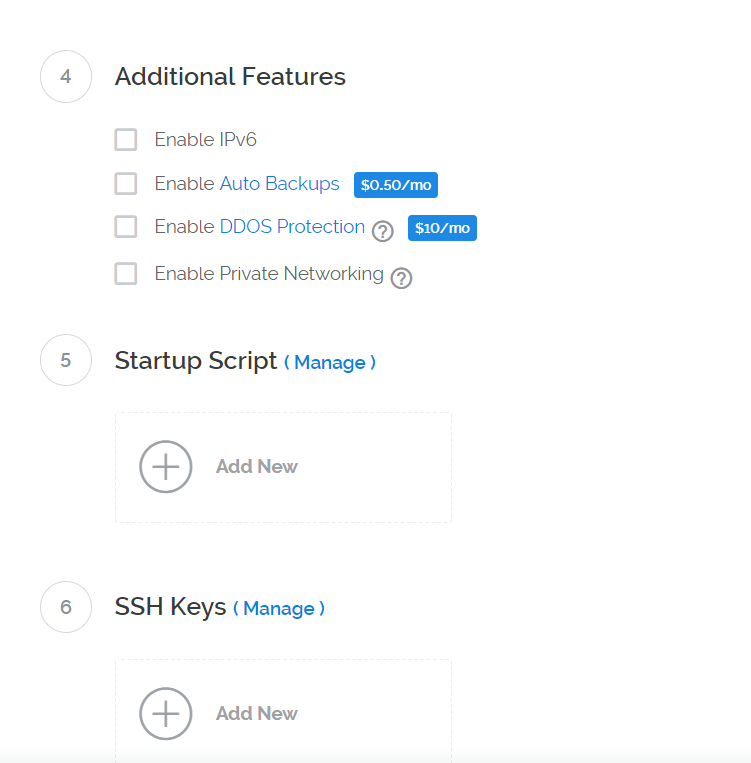Click Manage next to SSH Keys
The width and height of the screenshot is (751, 763).
(279, 608)
